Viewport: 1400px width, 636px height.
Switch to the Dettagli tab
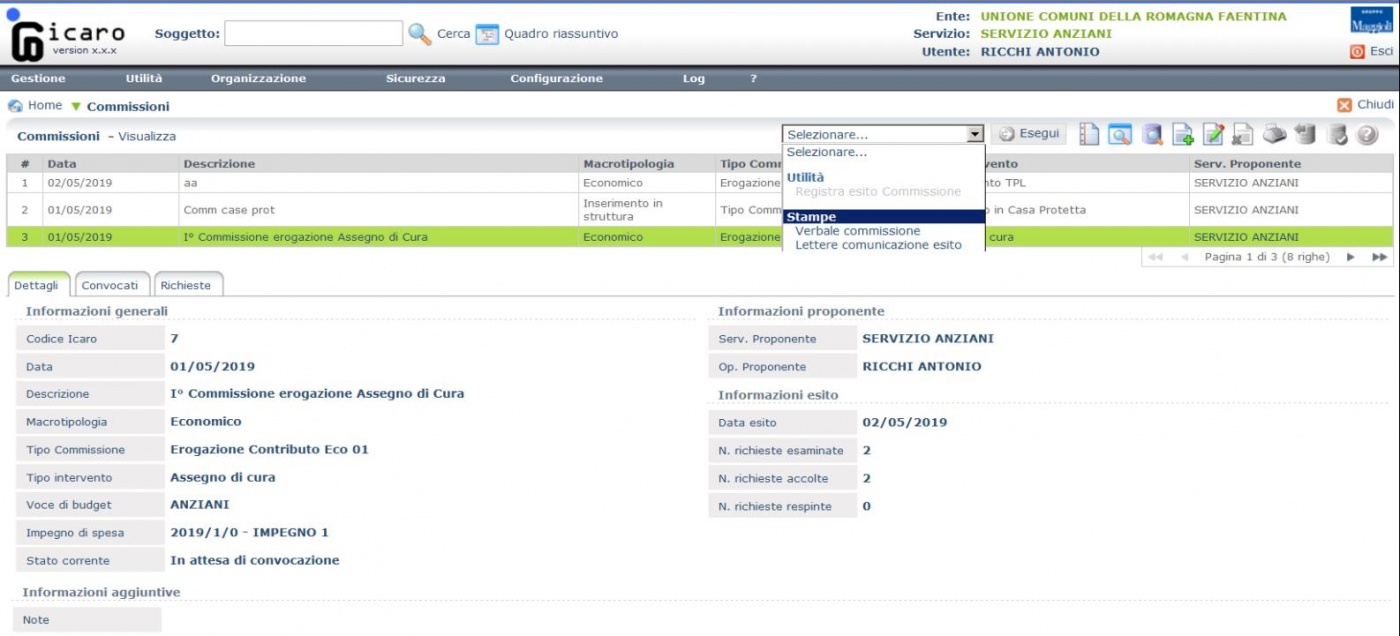(39, 285)
